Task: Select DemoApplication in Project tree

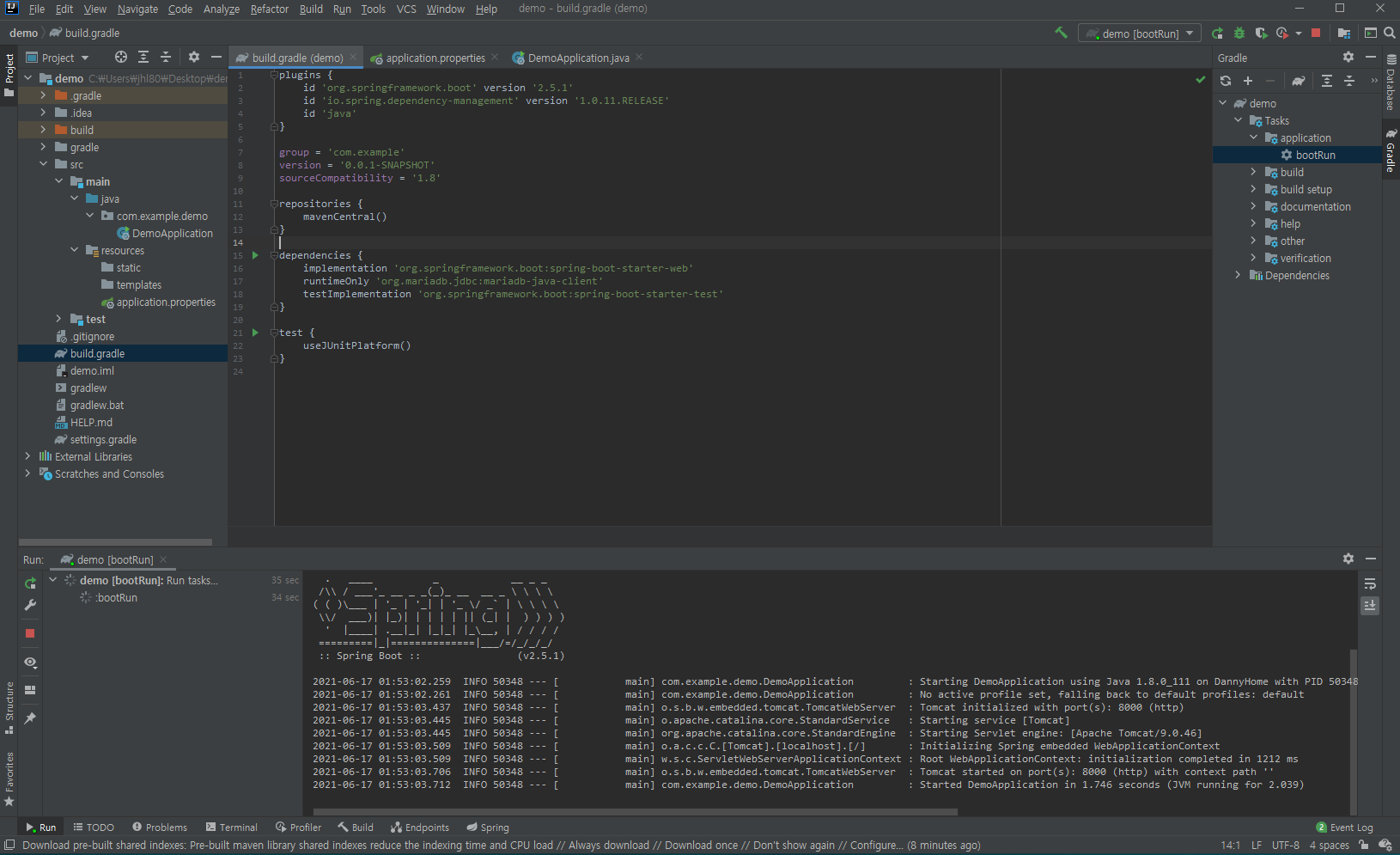Action: pyautogui.click(x=172, y=233)
